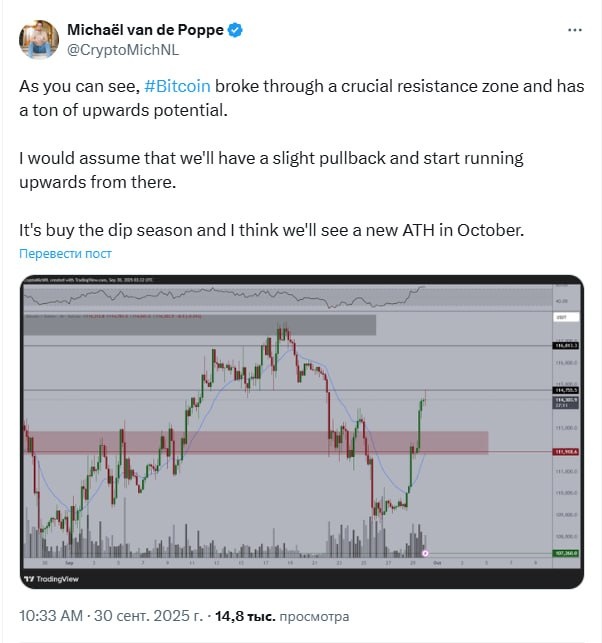Screen dimensions: 602x643
Task: Click the black 114,755.5 price label
Action: 566,390
